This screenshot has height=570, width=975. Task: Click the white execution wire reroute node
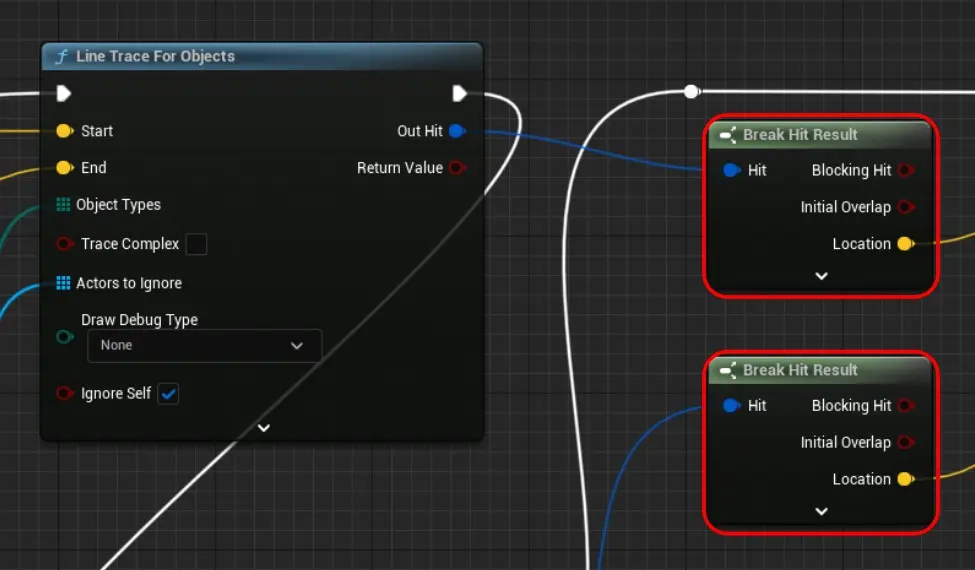click(690, 92)
